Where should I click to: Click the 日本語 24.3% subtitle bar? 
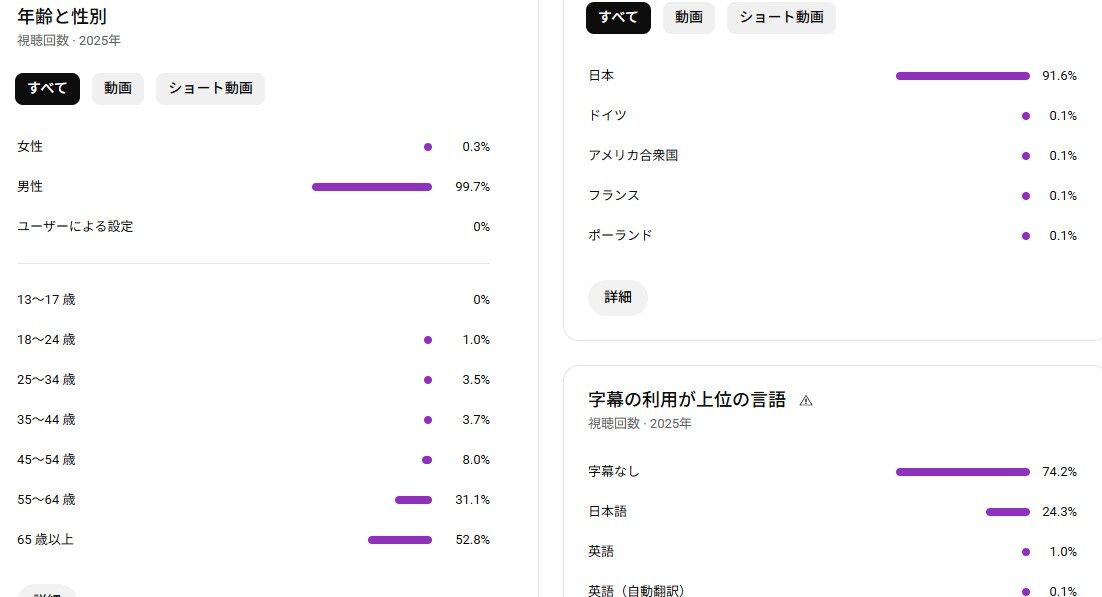coord(1008,512)
